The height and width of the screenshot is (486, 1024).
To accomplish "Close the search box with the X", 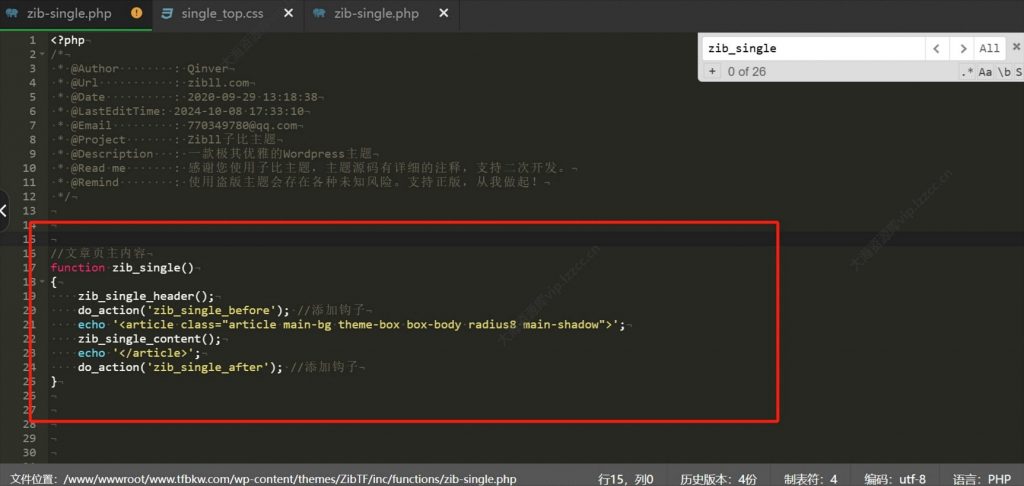I will click(1016, 46).
